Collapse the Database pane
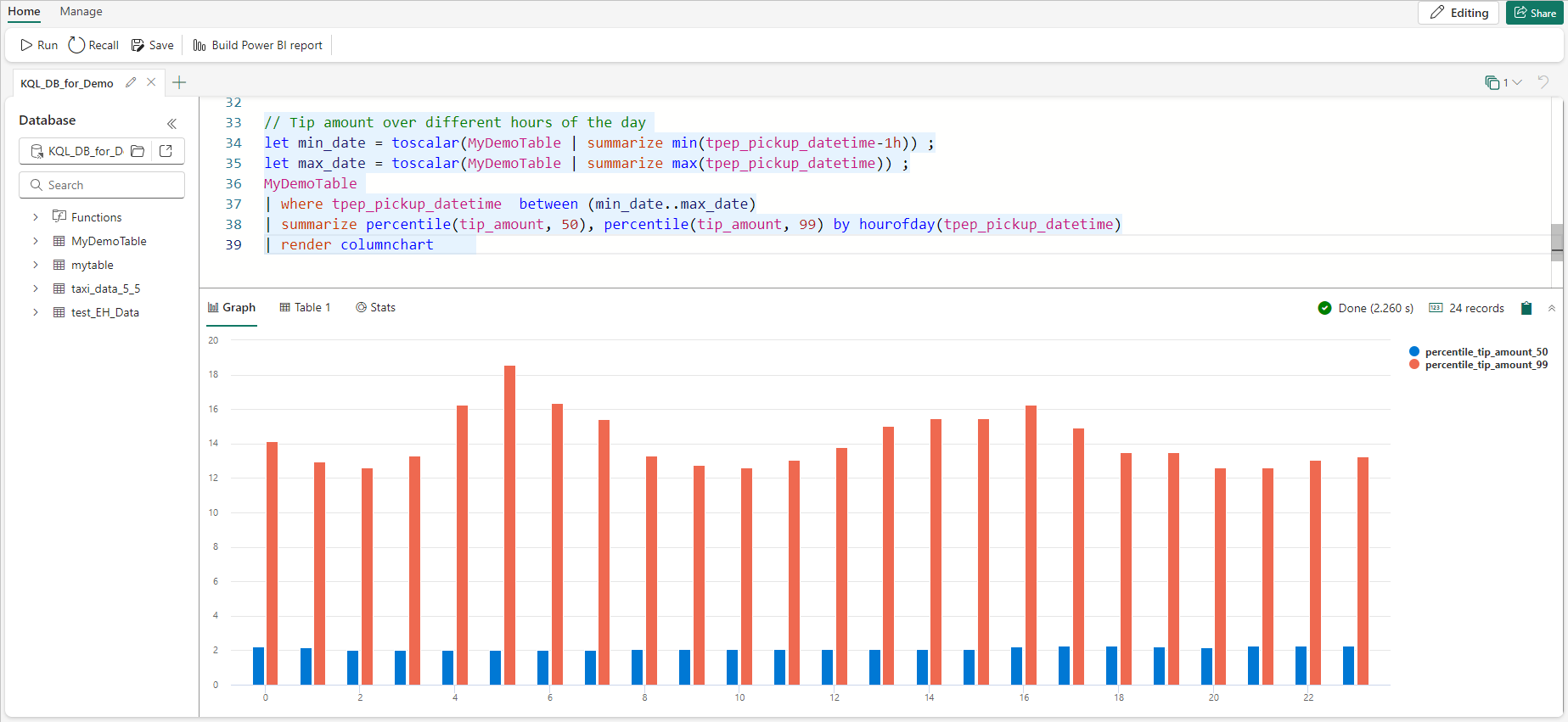Viewport: 1568px width, 722px height. pyautogui.click(x=171, y=123)
